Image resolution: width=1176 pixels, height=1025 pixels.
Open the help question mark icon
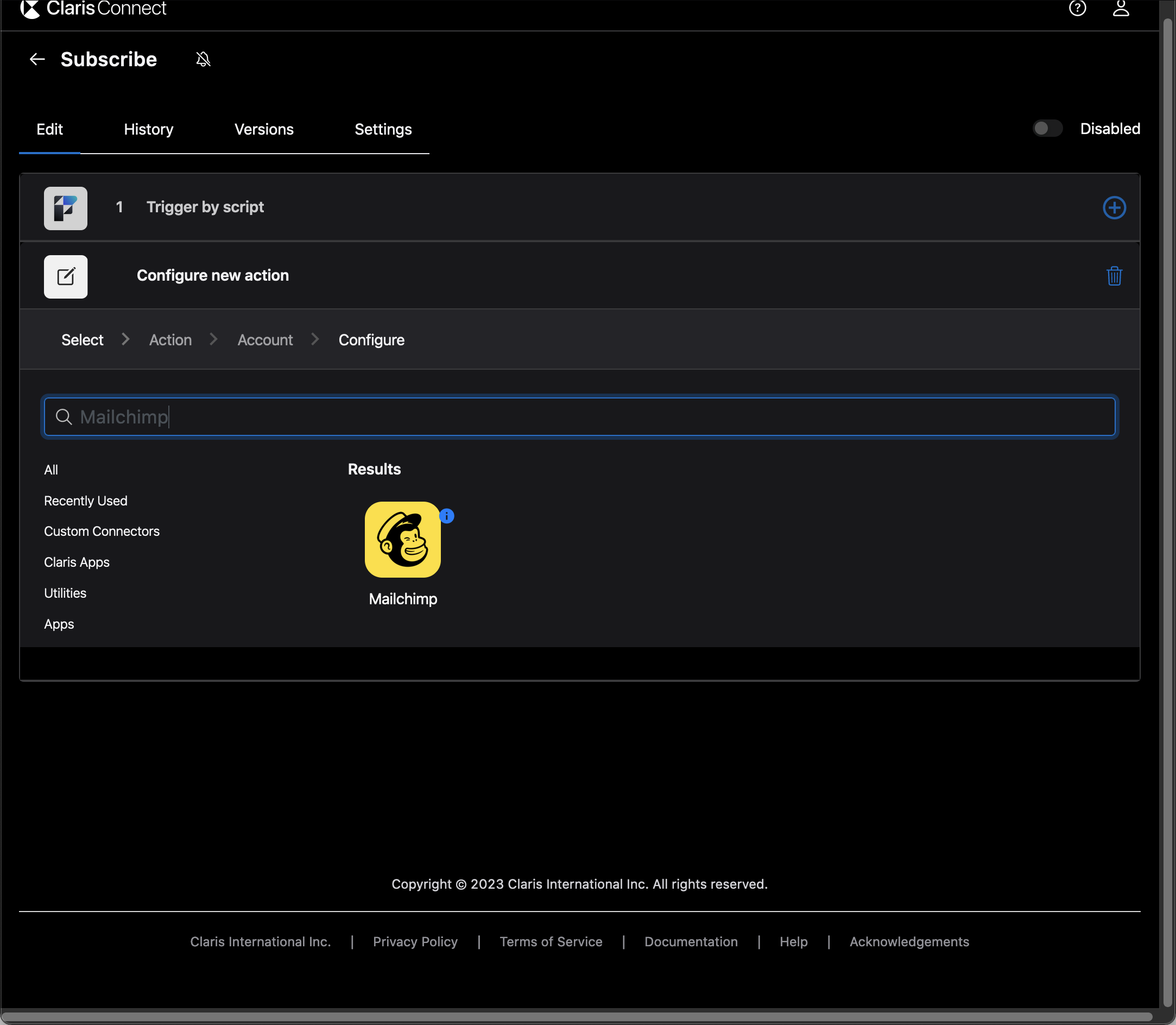(1077, 9)
